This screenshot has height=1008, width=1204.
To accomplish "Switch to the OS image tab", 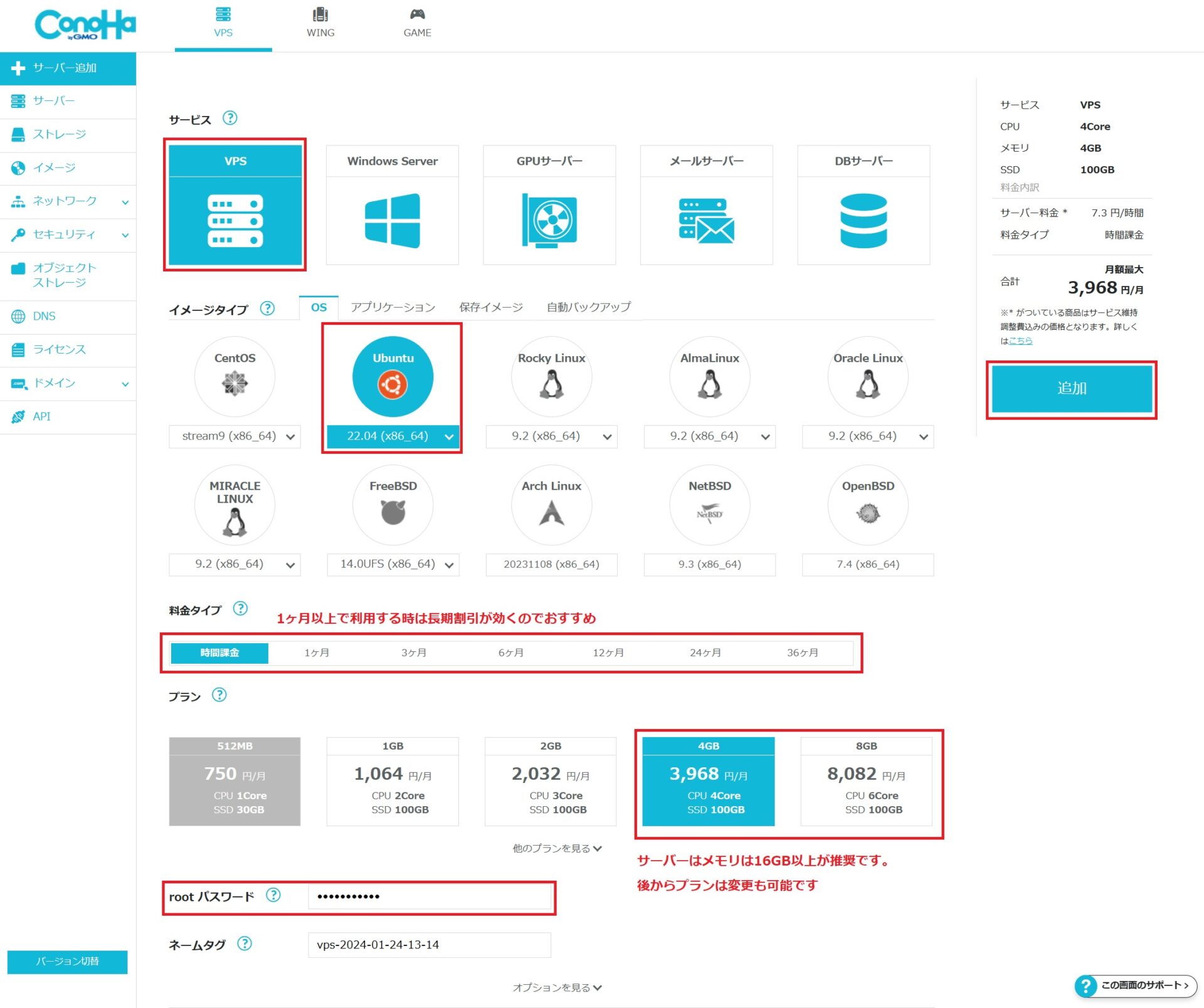I will (319, 307).
